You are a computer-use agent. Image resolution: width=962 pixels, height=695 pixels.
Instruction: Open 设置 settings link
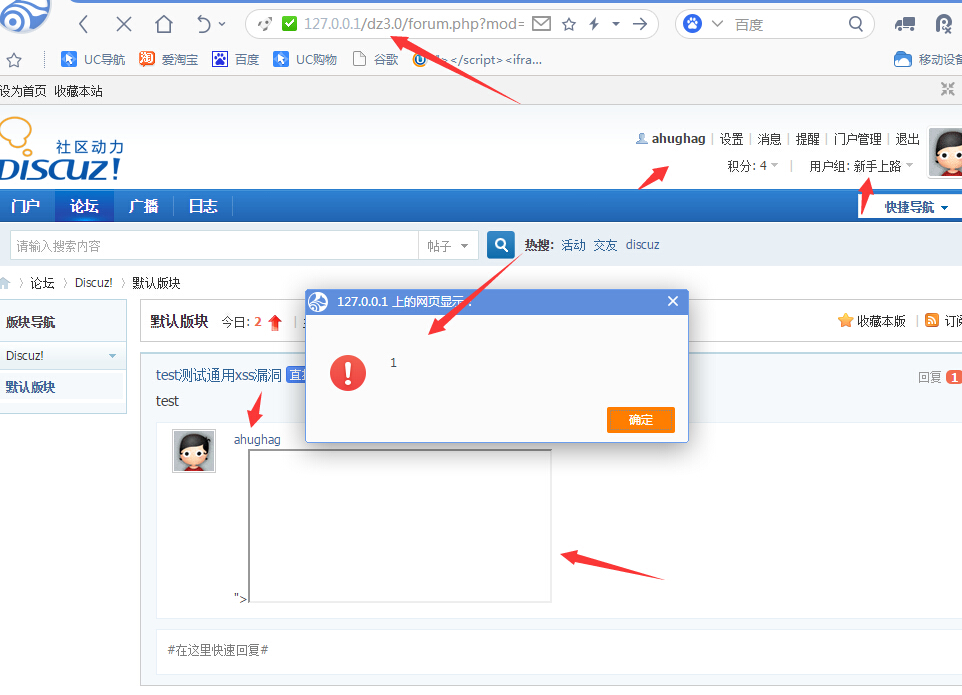coord(731,139)
